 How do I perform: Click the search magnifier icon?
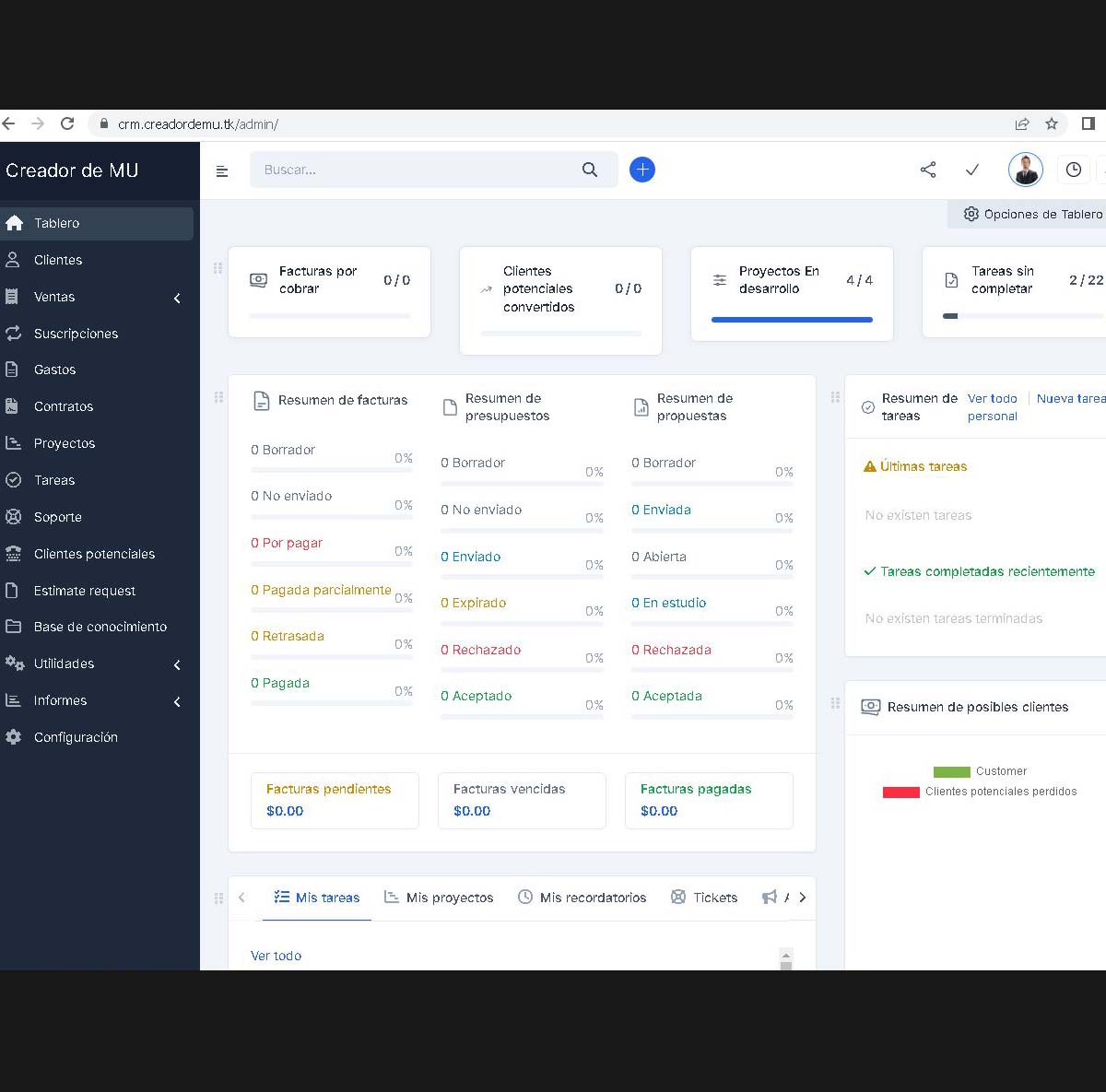[x=590, y=170]
